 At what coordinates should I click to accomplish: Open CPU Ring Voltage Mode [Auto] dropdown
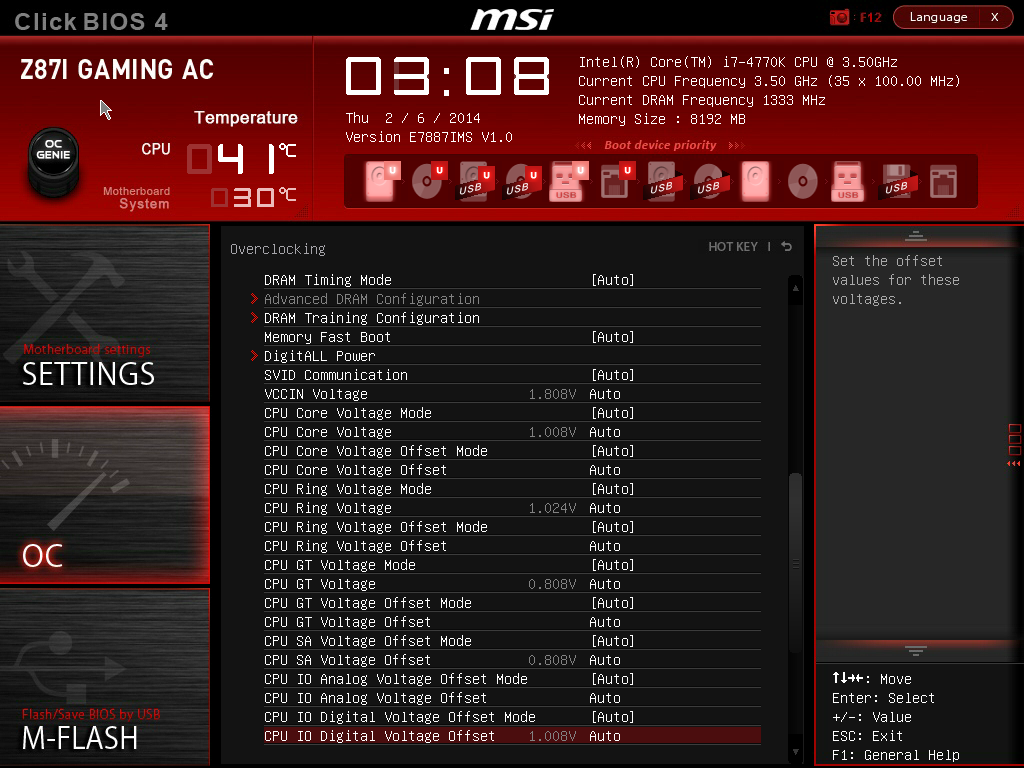(x=613, y=488)
